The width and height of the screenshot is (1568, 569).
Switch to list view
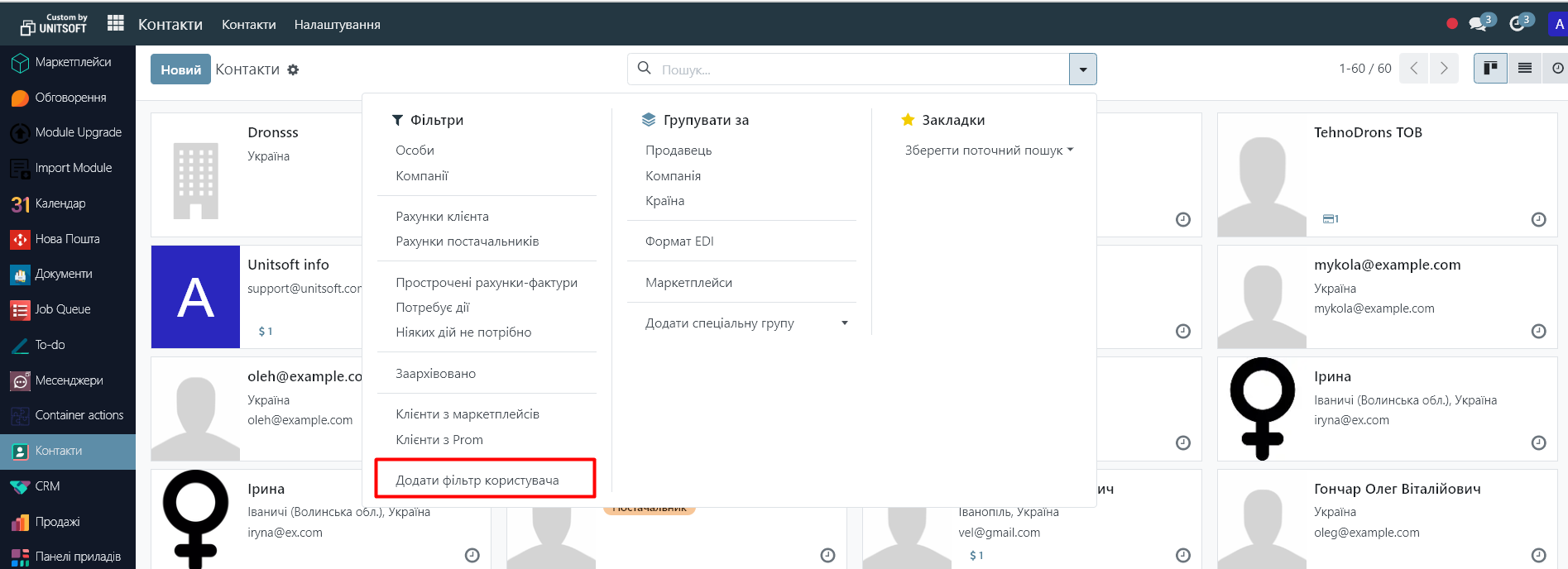(1524, 69)
